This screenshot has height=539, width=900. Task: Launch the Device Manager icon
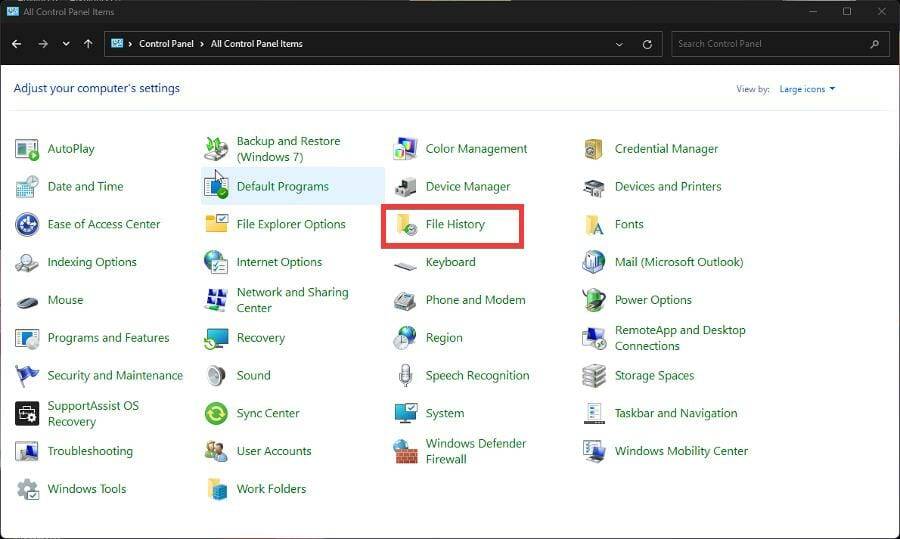pyautogui.click(x=405, y=187)
